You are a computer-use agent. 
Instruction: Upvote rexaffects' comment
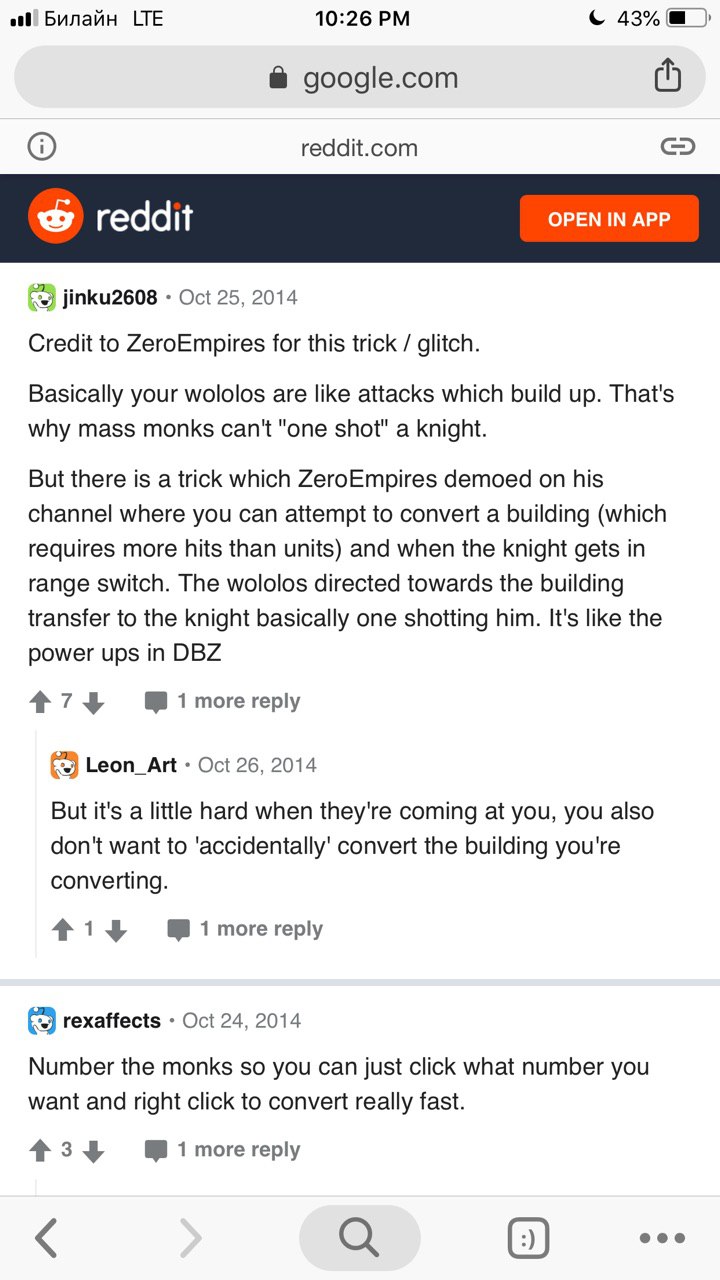[x=40, y=1150]
